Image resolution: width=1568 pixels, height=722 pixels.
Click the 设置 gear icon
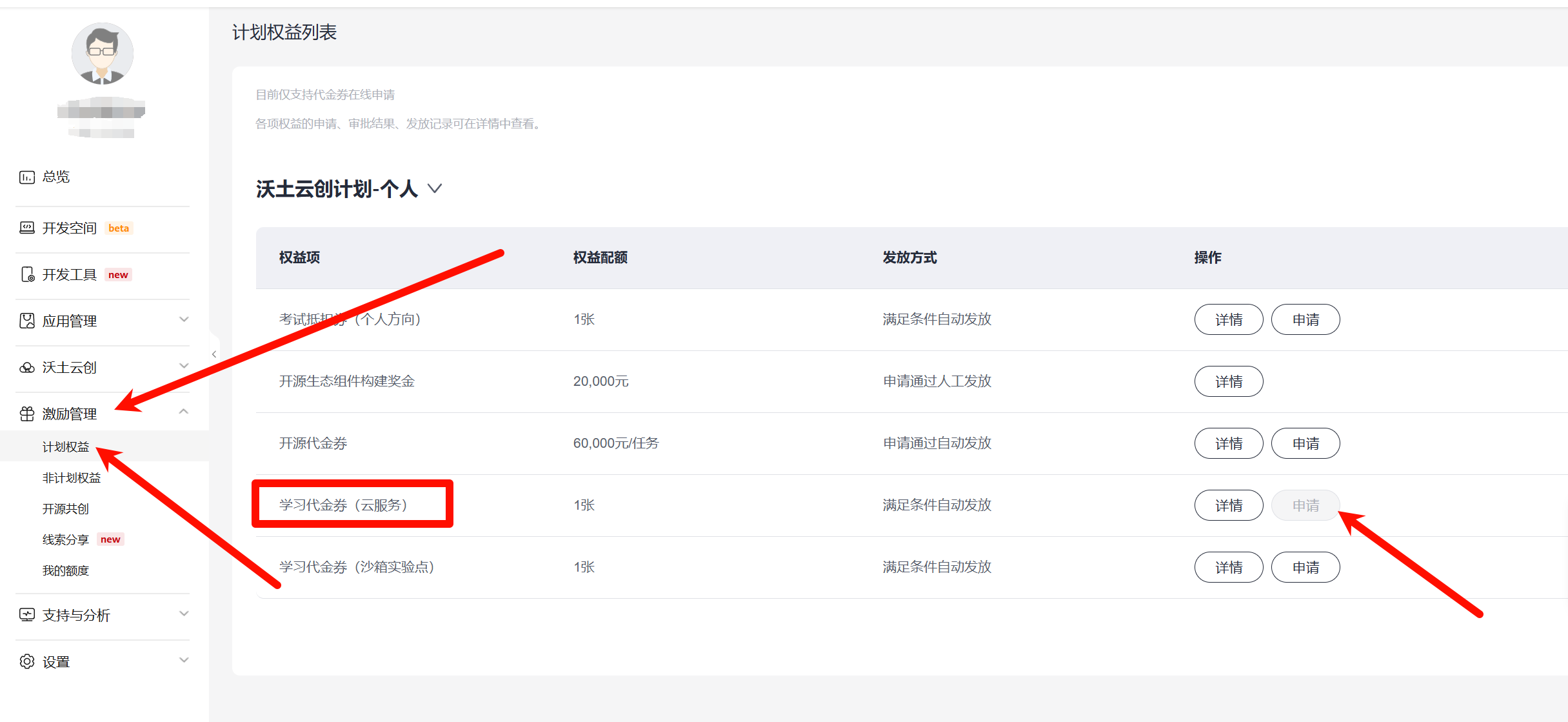point(26,661)
